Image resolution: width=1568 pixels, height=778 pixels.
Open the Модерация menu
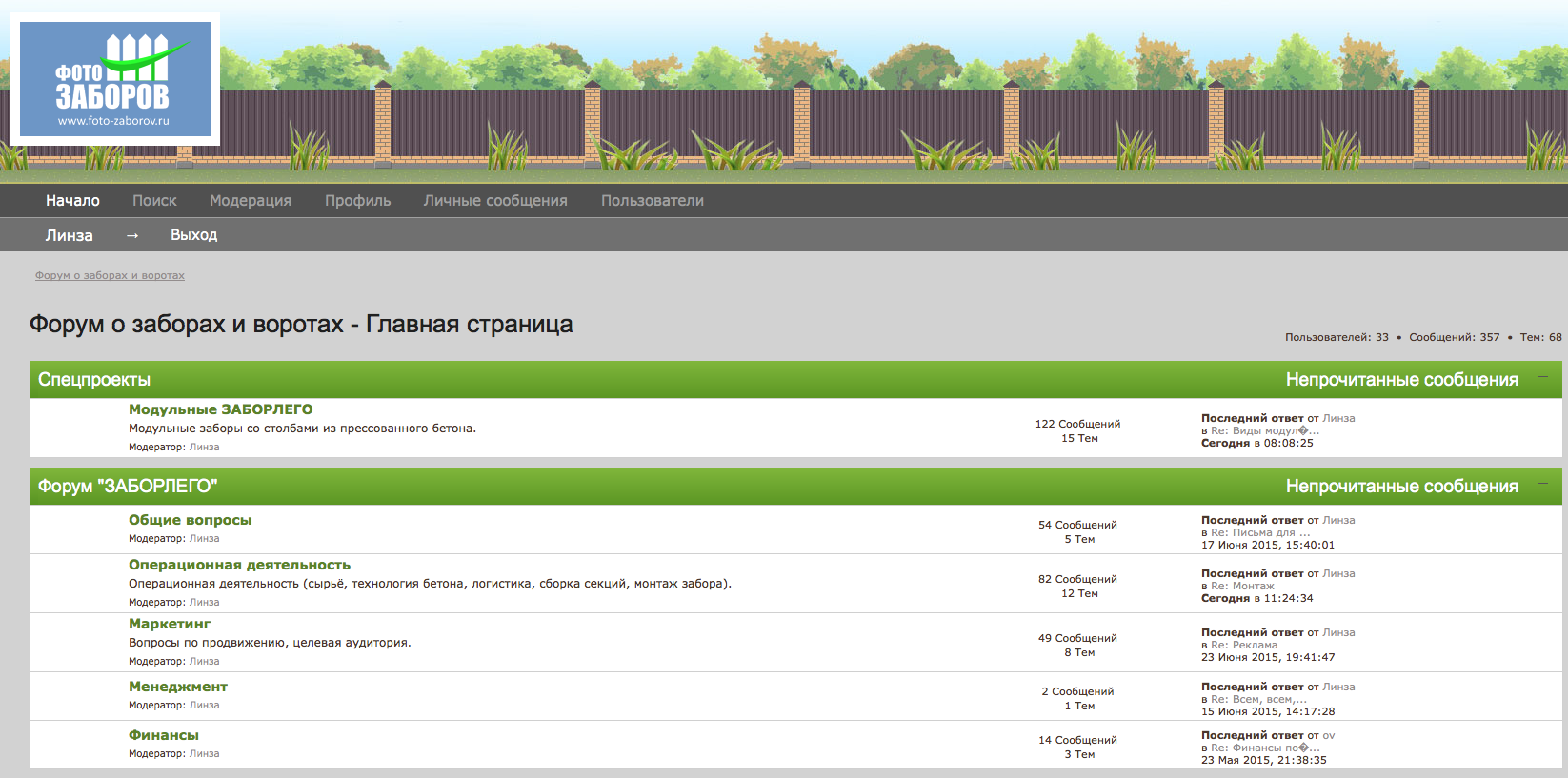point(251,200)
